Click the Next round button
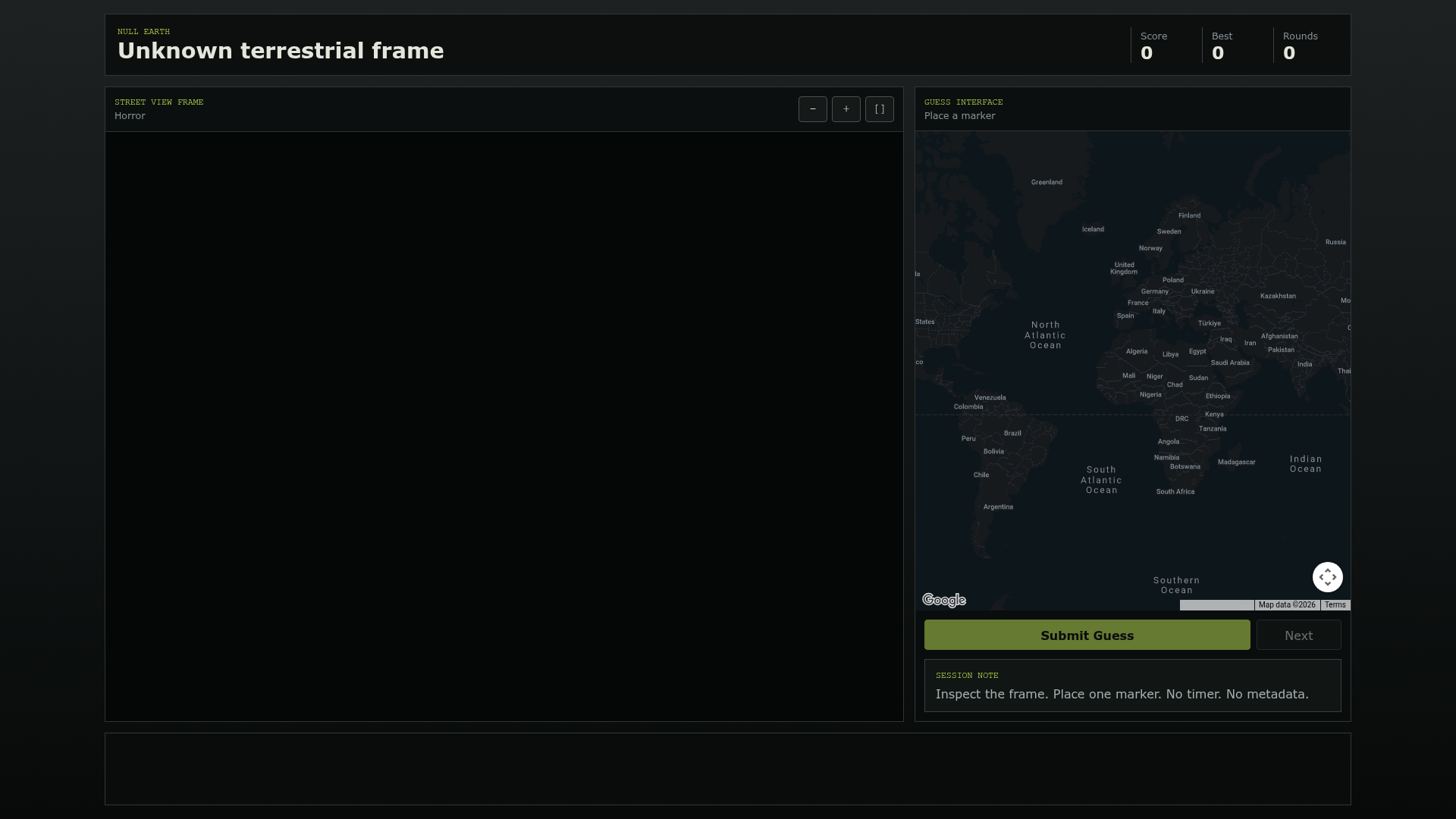This screenshot has width=1456, height=819. (x=1298, y=635)
